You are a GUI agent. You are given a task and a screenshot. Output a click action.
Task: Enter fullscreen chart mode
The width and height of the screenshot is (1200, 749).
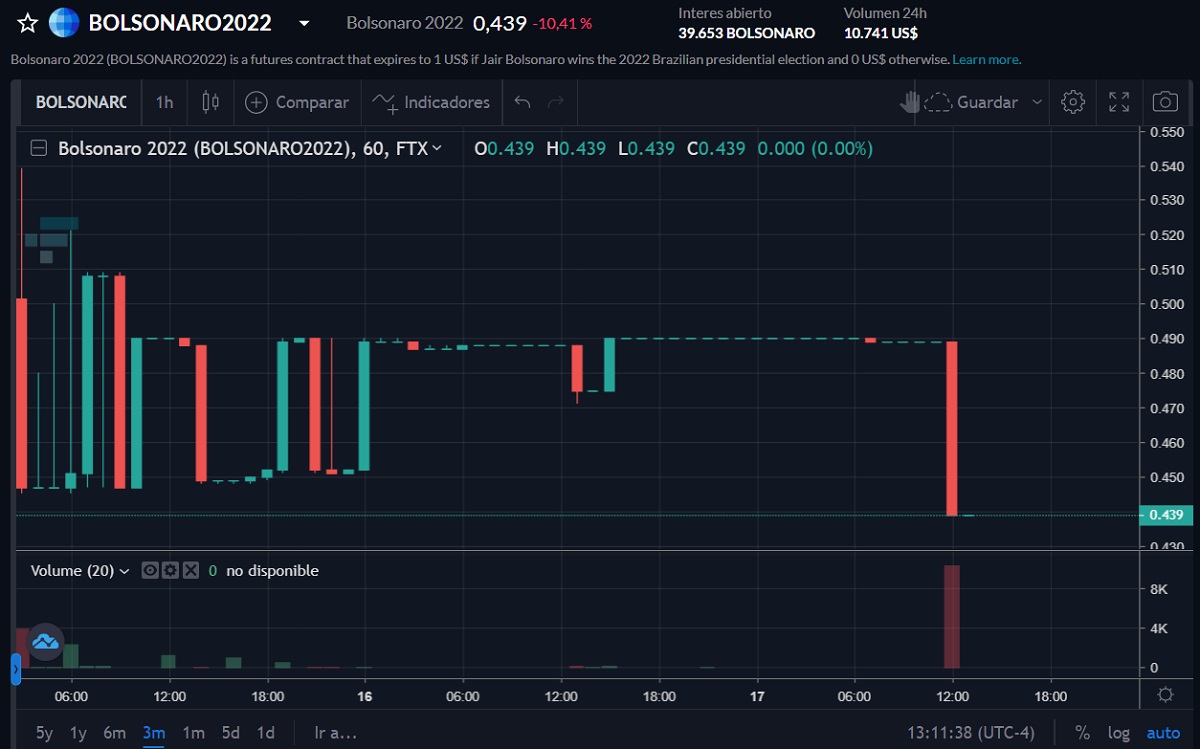1119,102
